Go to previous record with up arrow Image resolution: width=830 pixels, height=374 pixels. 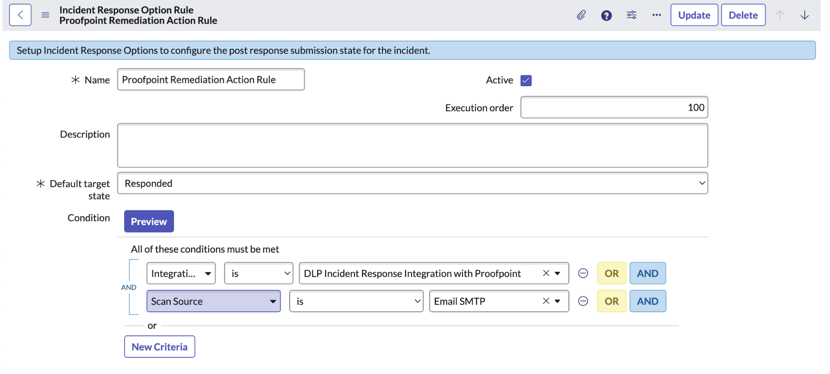tap(779, 15)
